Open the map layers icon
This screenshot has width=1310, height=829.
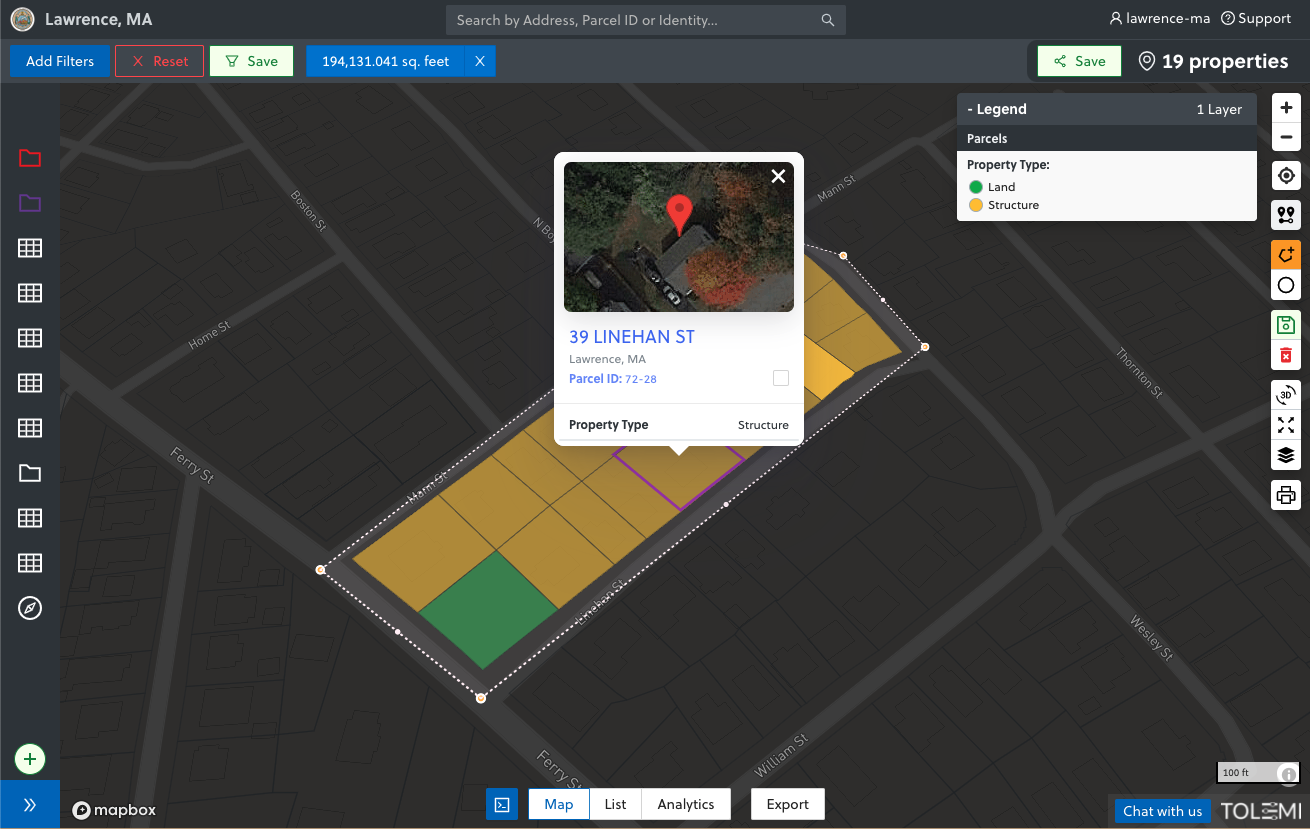coord(1286,456)
